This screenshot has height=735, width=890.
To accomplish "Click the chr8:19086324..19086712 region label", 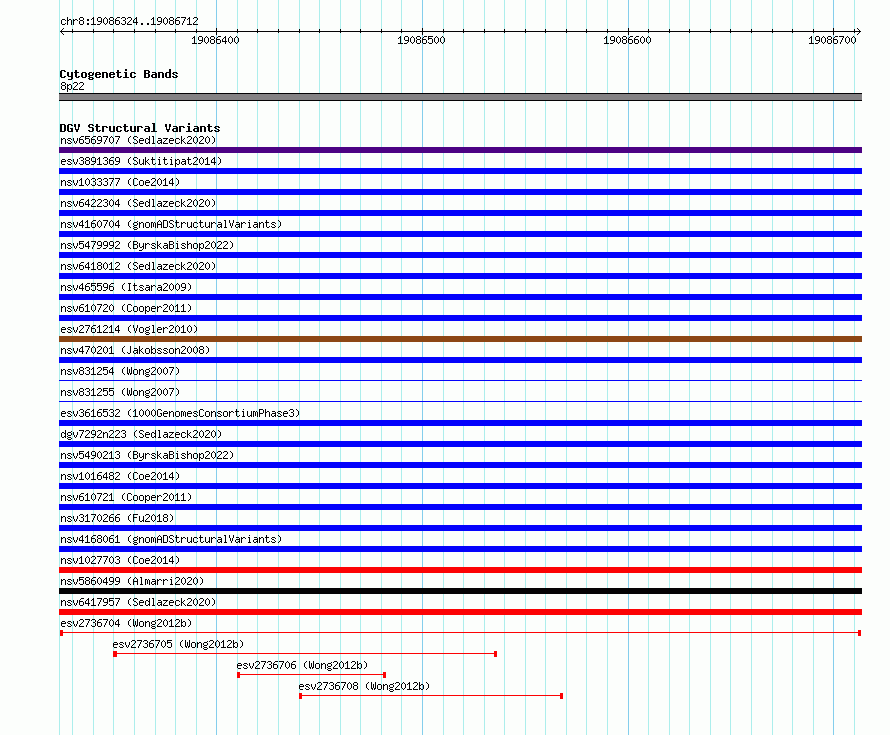I will [x=129, y=21].
